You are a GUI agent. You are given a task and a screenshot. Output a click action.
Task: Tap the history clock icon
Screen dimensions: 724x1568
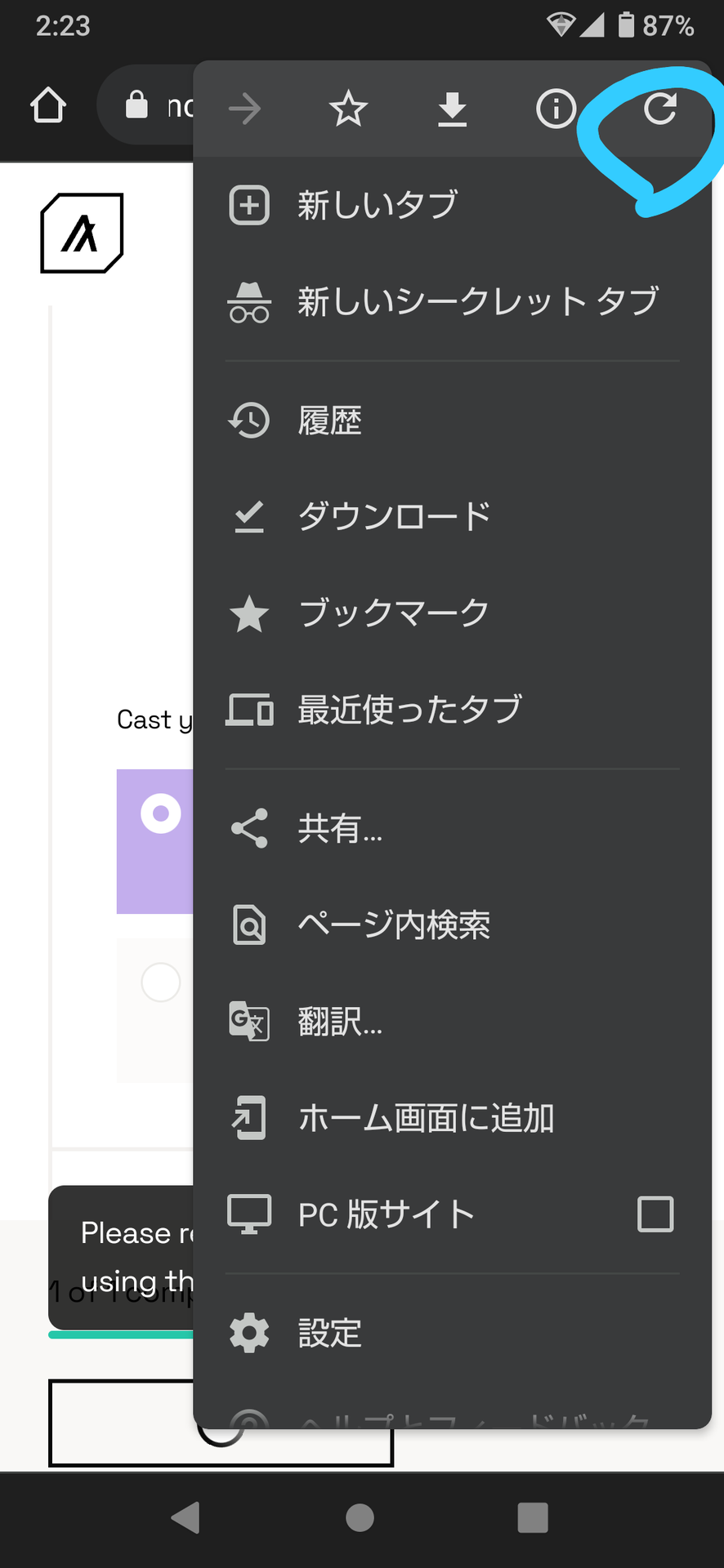[249, 421]
